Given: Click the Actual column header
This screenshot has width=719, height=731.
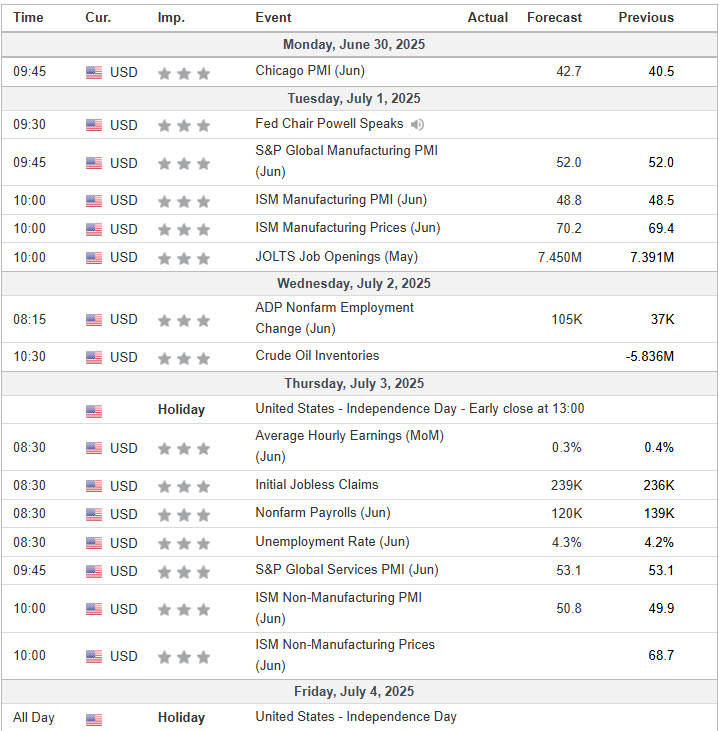Looking at the screenshot, I should [x=488, y=17].
